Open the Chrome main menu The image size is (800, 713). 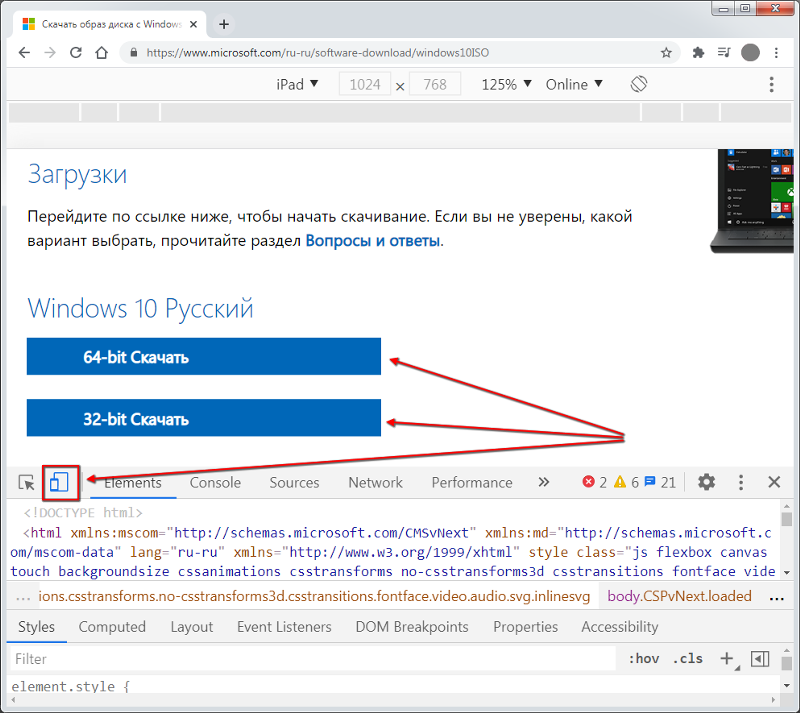click(776, 53)
